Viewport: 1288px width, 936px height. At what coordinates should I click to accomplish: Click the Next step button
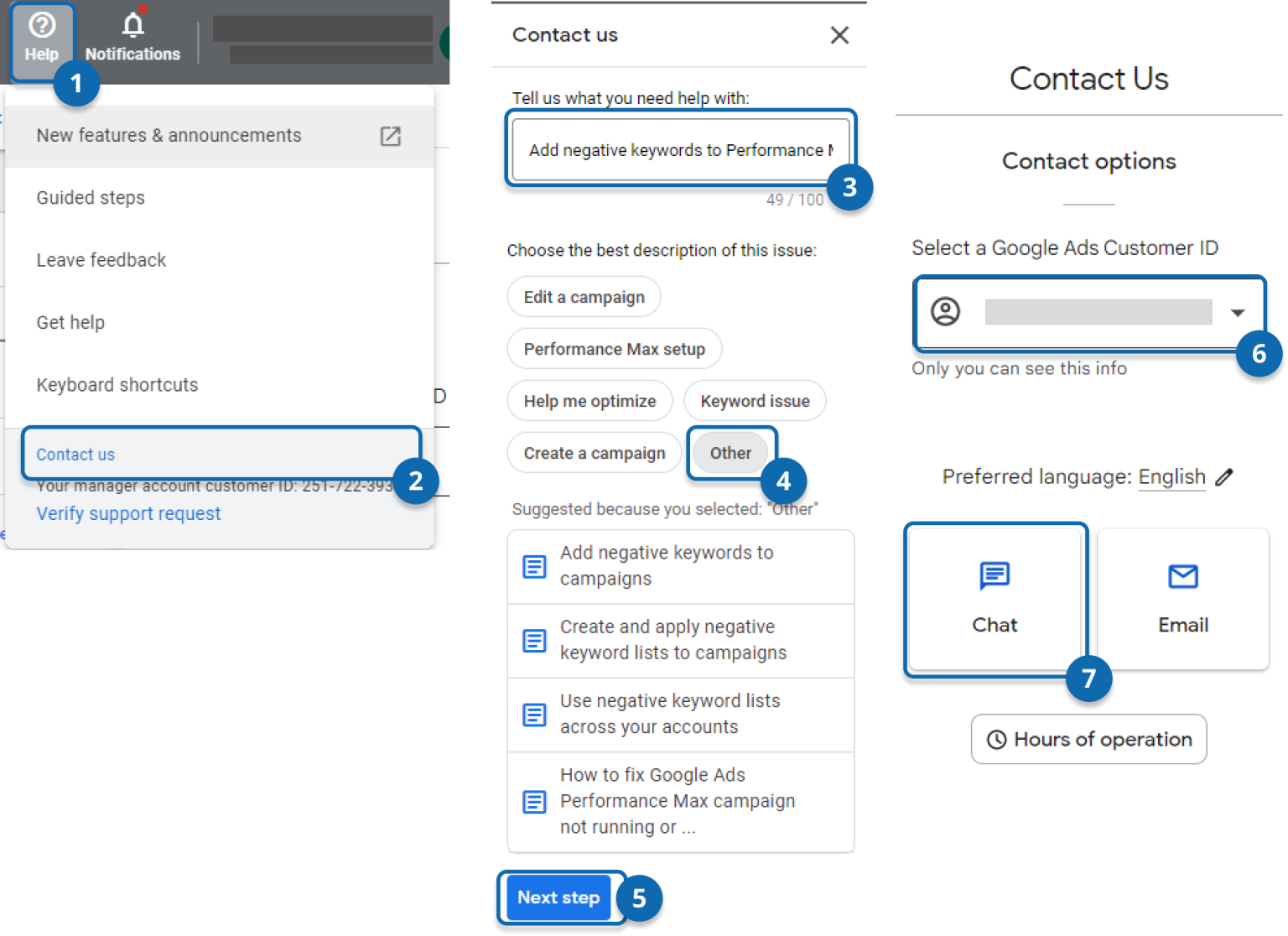point(559,897)
